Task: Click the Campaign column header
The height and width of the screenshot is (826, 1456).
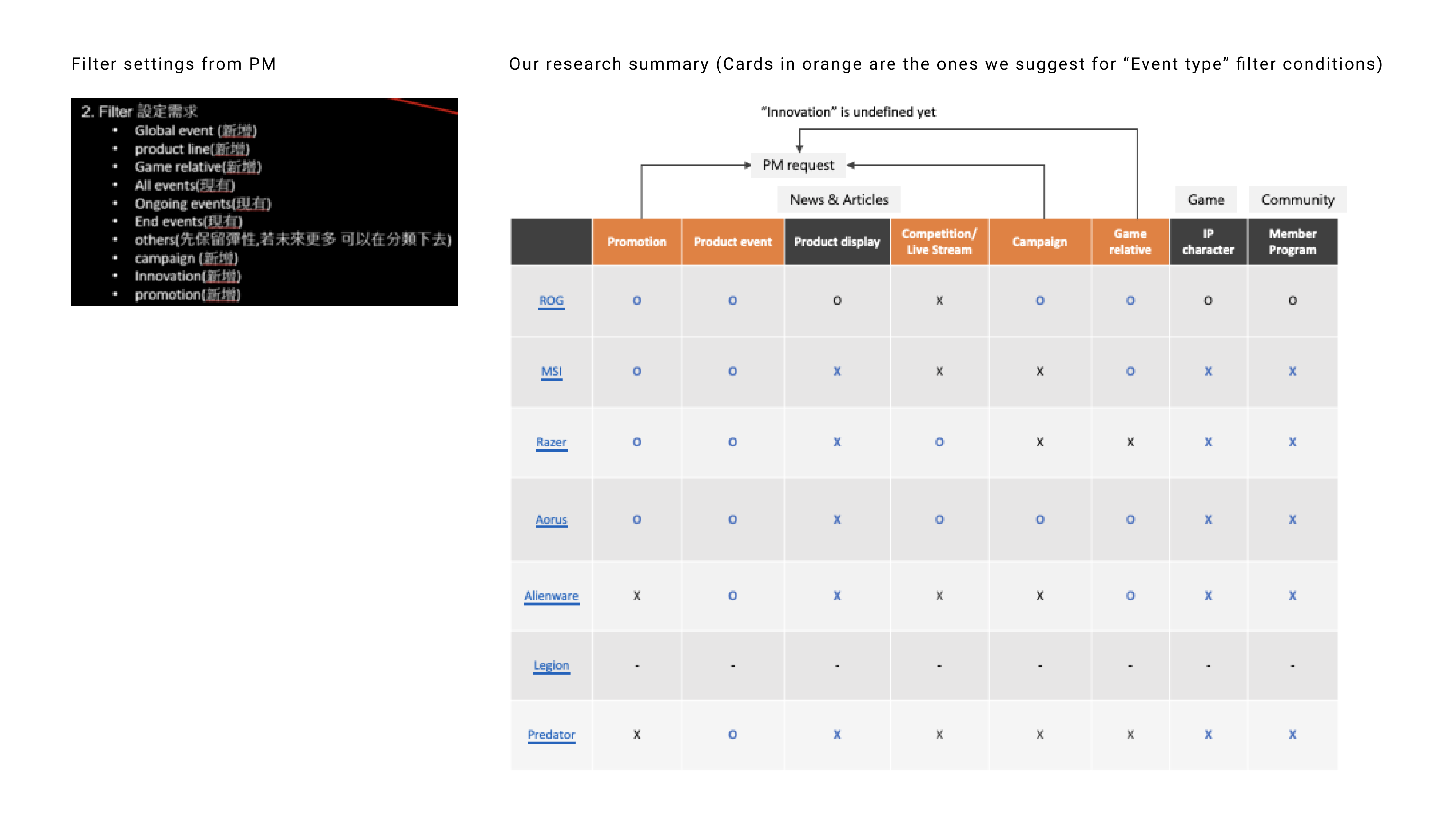Action: 1039,242
